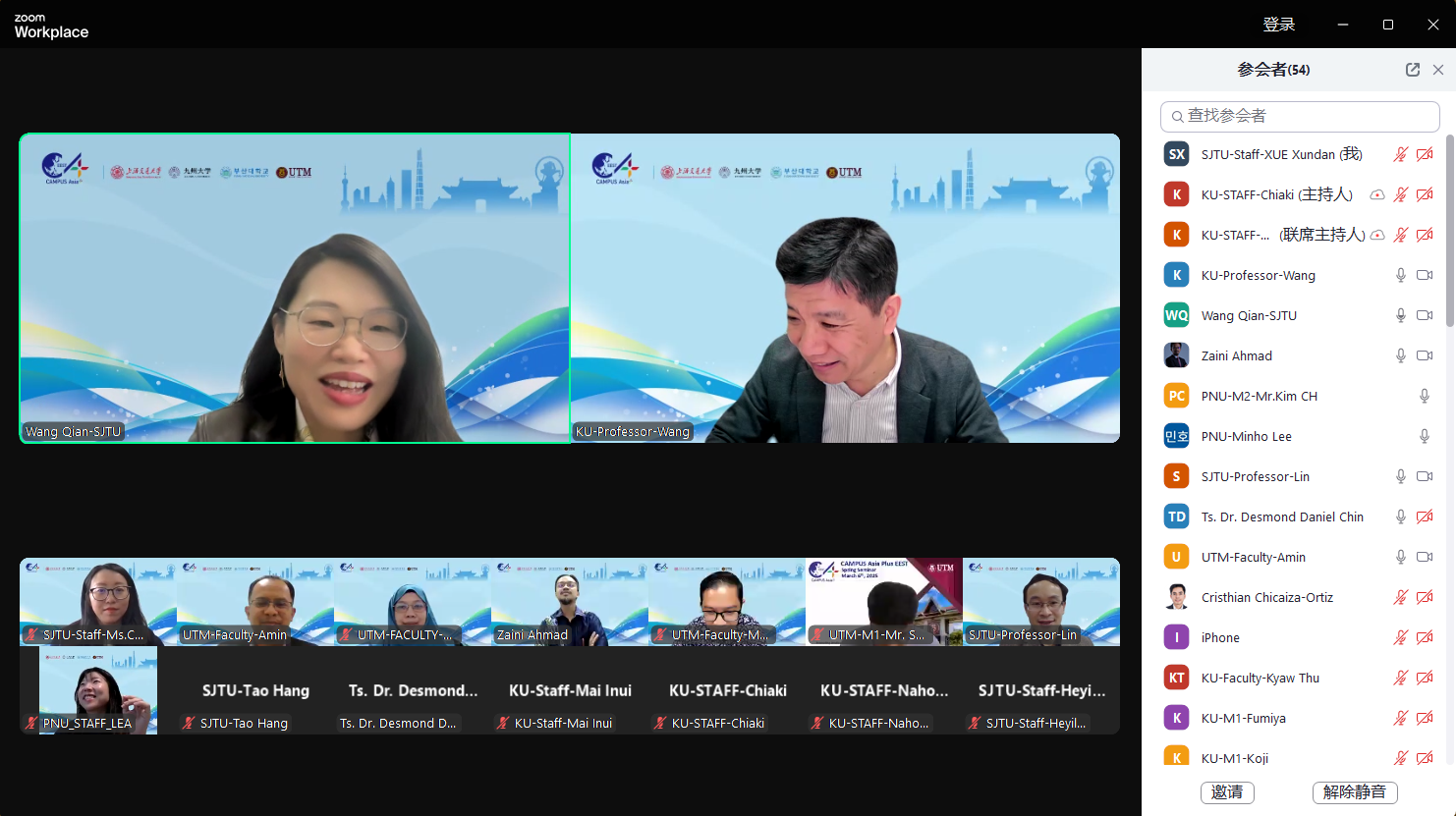Select the Wang Qian-SJTU video tile
Viewport: 1456px width, 816px height.
click(295, 289)
